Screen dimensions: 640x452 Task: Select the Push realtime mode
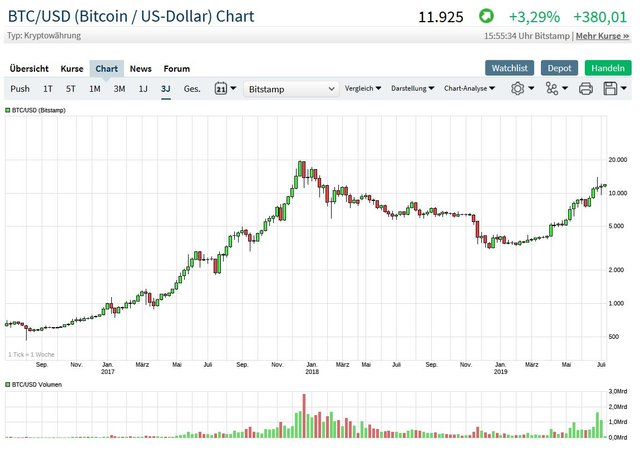20,88
